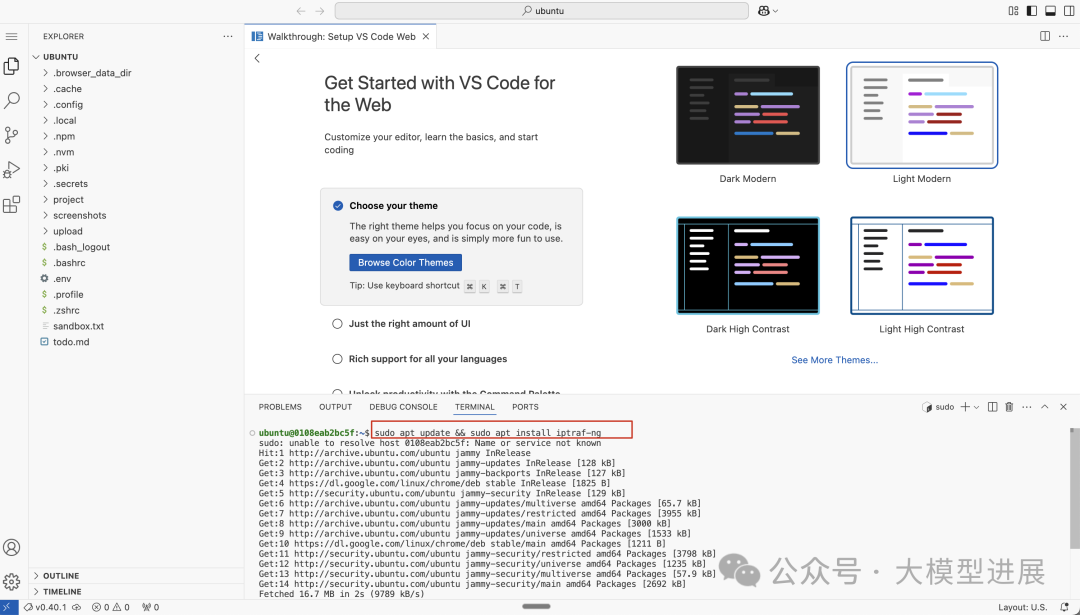Split the editor to the right
This screenshot has height=615, width=1080.
(x=1045, y=37)
